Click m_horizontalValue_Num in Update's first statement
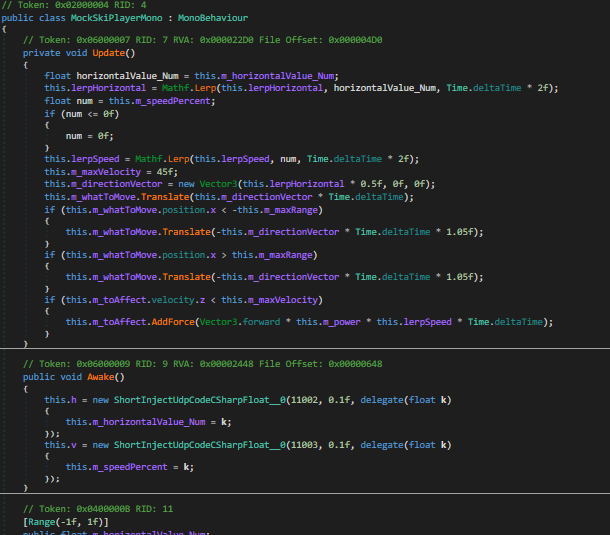The width and height of the screenshot is (610, 535). tap(277, 76)
